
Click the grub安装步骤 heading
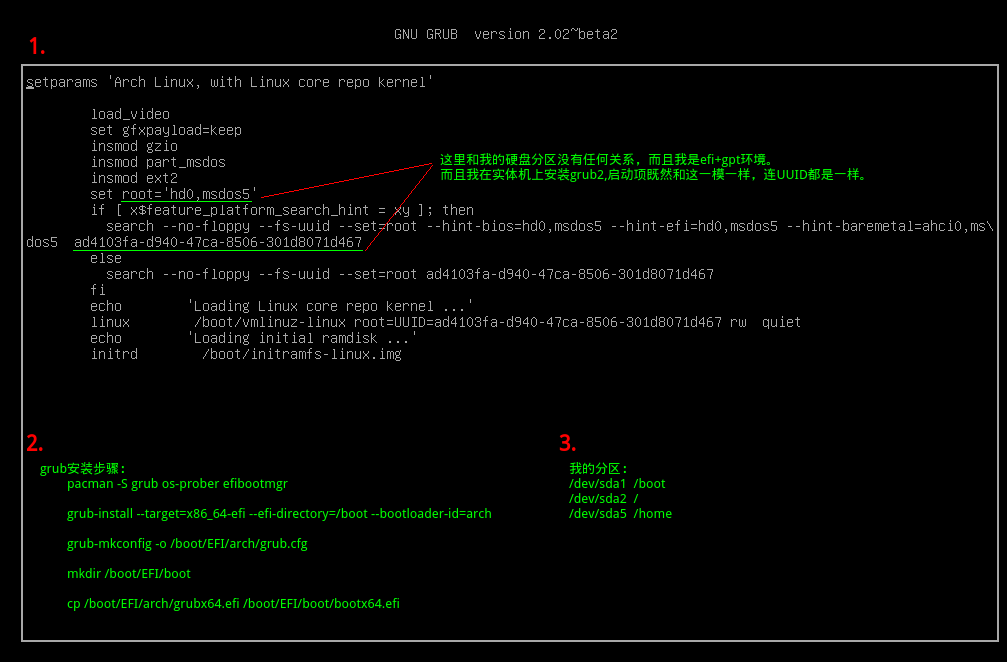pos(83,469)
